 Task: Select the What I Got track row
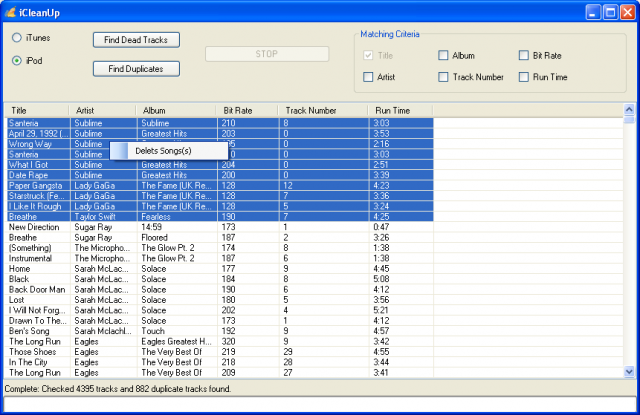click(x=220, y=165)
